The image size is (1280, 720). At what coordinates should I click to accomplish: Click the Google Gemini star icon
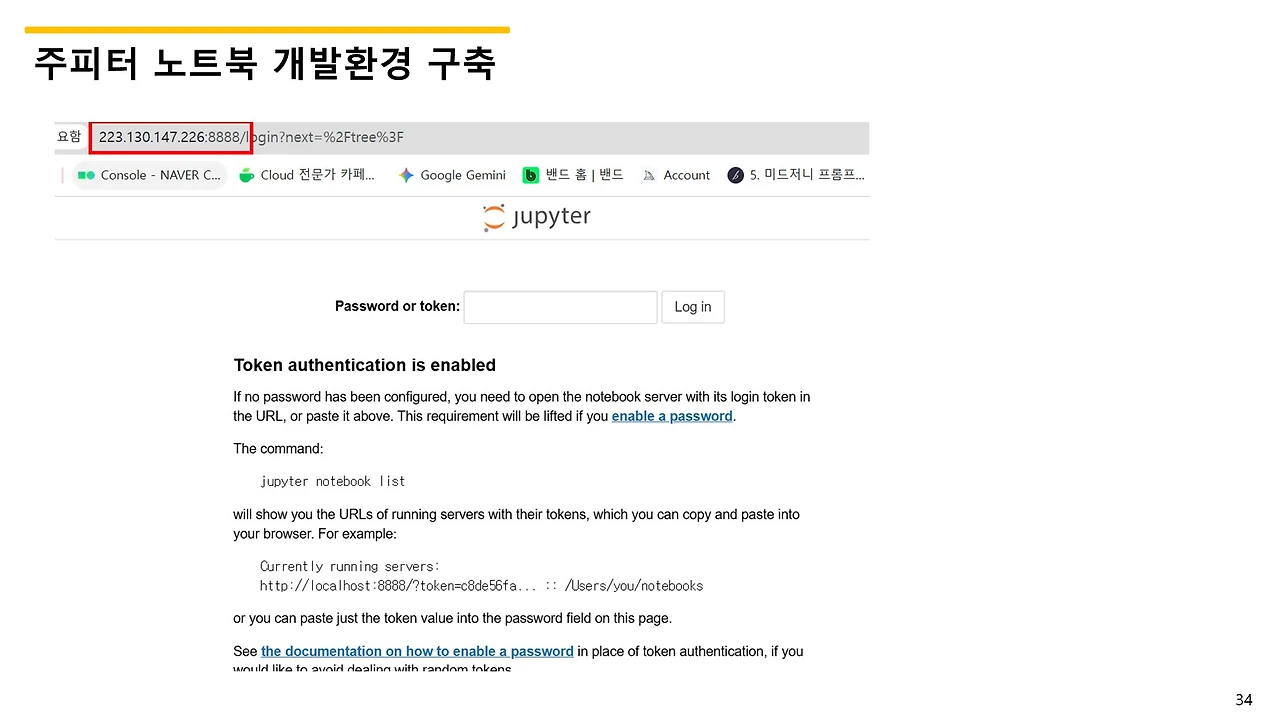pos(406,174)
